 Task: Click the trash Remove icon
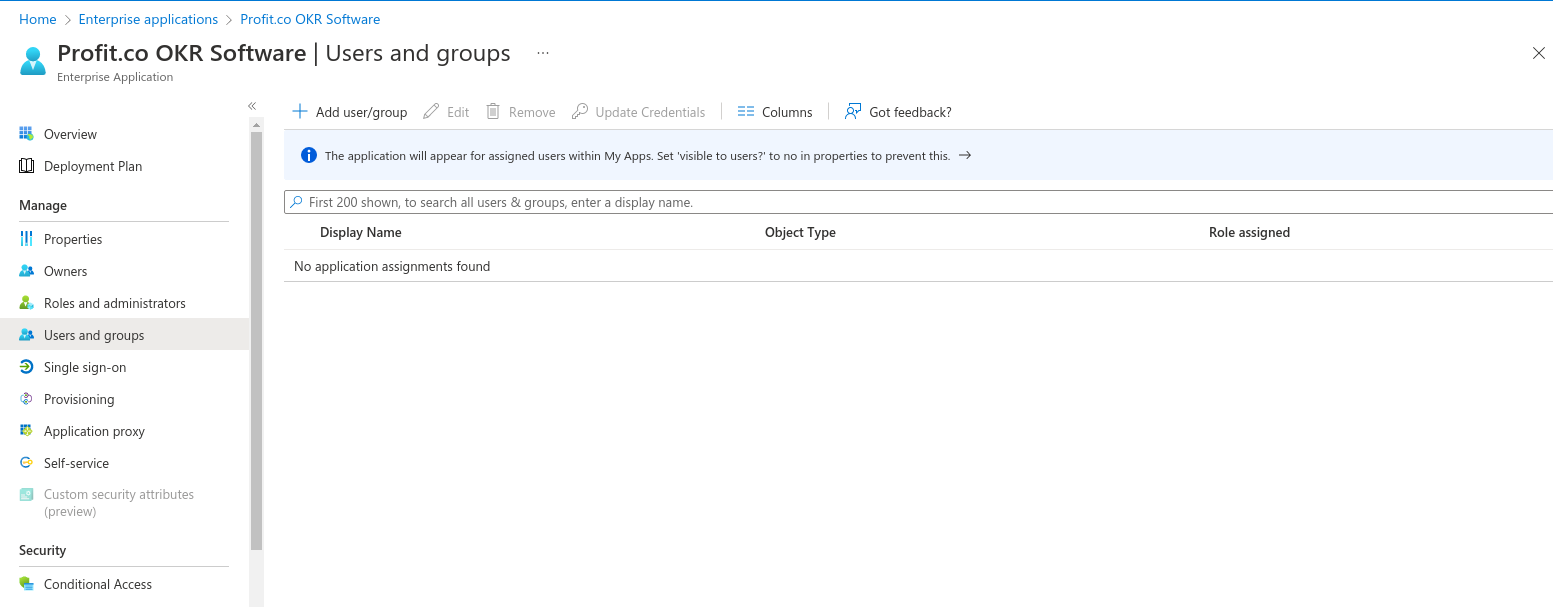[493, 111]
